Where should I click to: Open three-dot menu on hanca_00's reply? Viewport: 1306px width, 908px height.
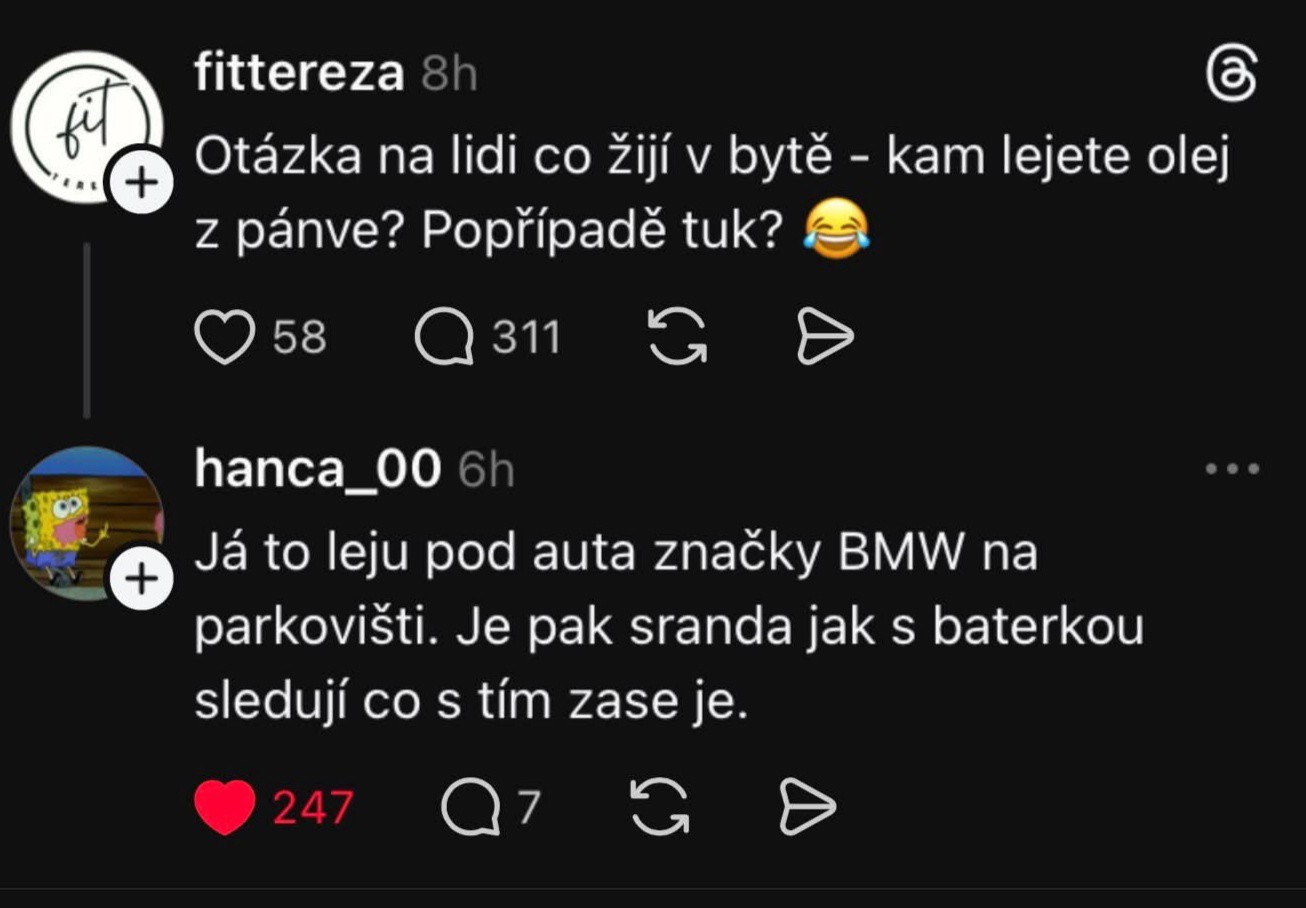tap(1232, 468)
